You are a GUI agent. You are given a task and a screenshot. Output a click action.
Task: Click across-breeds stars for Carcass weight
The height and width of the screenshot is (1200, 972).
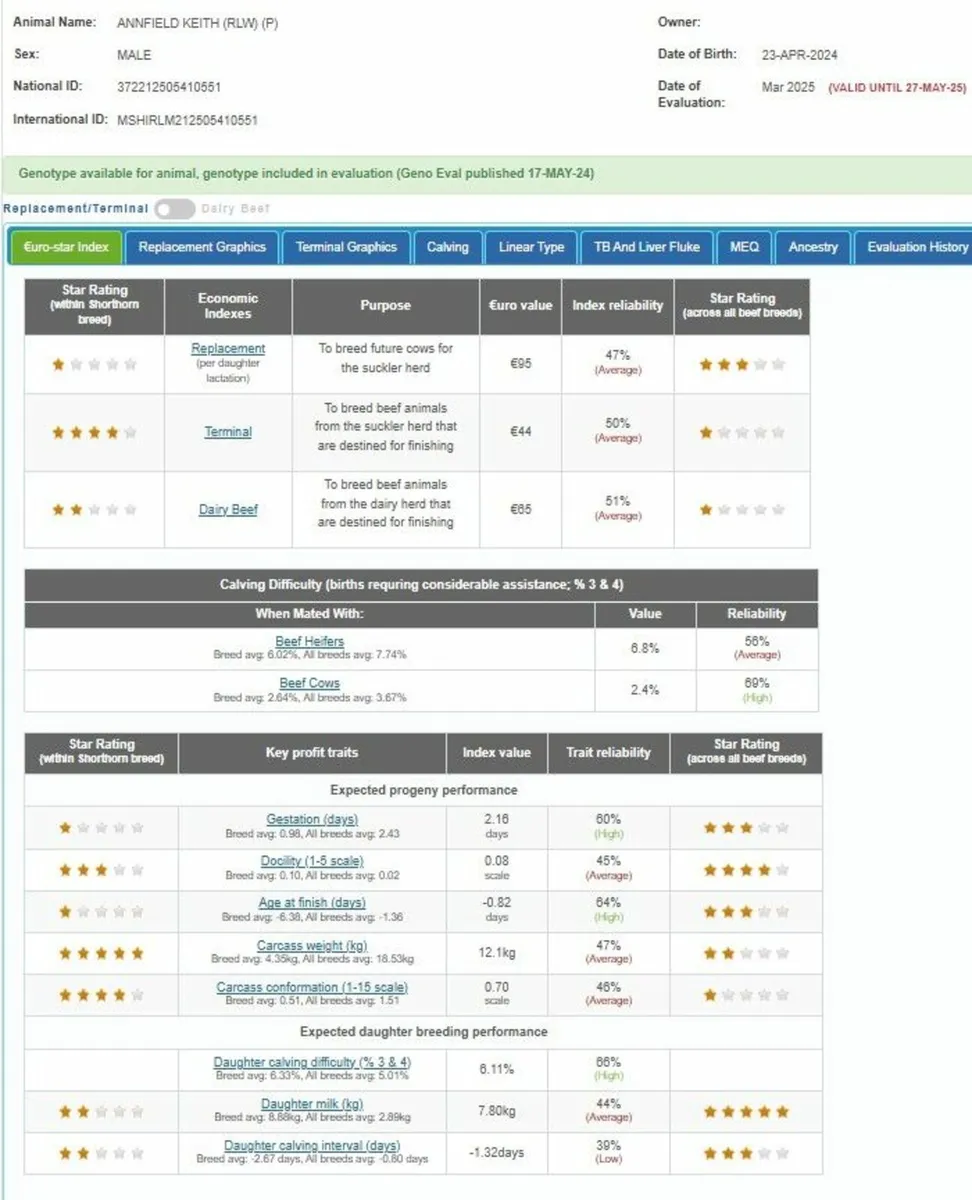(746, 954)
